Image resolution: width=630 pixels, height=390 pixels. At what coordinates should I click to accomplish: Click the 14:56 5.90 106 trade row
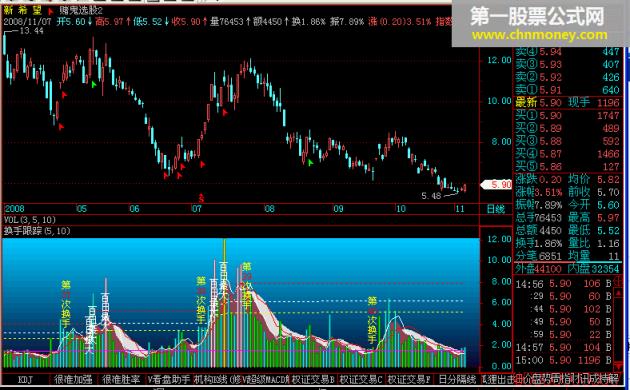click(564, 284)
